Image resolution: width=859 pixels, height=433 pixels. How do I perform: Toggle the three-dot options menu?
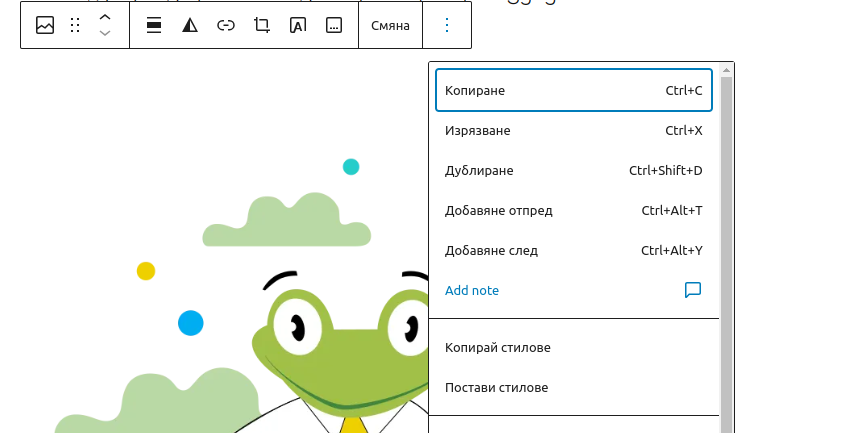pos(447,26)
